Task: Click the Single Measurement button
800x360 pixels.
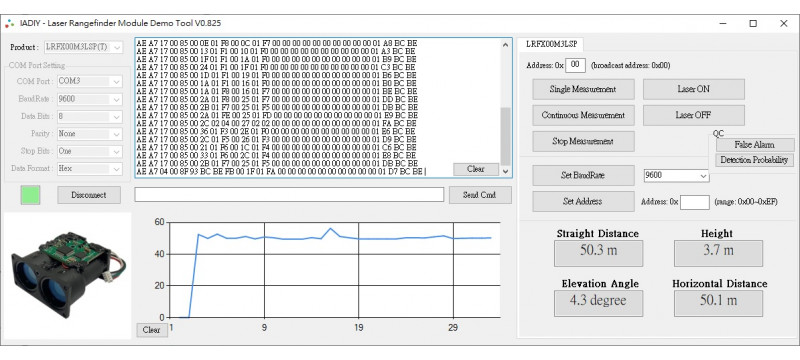Action: point(583,89)
